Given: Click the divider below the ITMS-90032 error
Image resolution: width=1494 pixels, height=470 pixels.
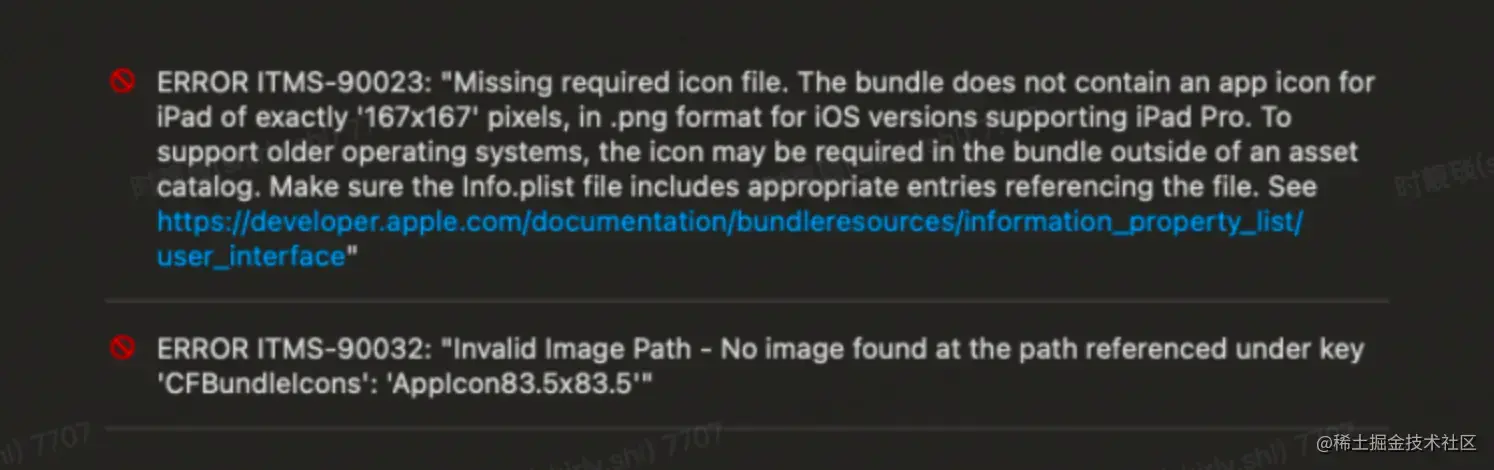Looking at the screenshot, I should (x=747, y=427).
